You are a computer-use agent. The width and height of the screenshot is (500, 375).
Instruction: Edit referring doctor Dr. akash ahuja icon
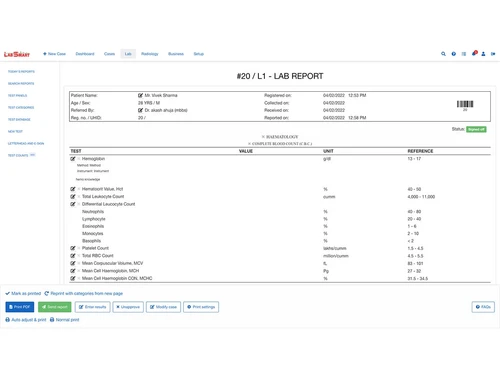pos(140,110)
